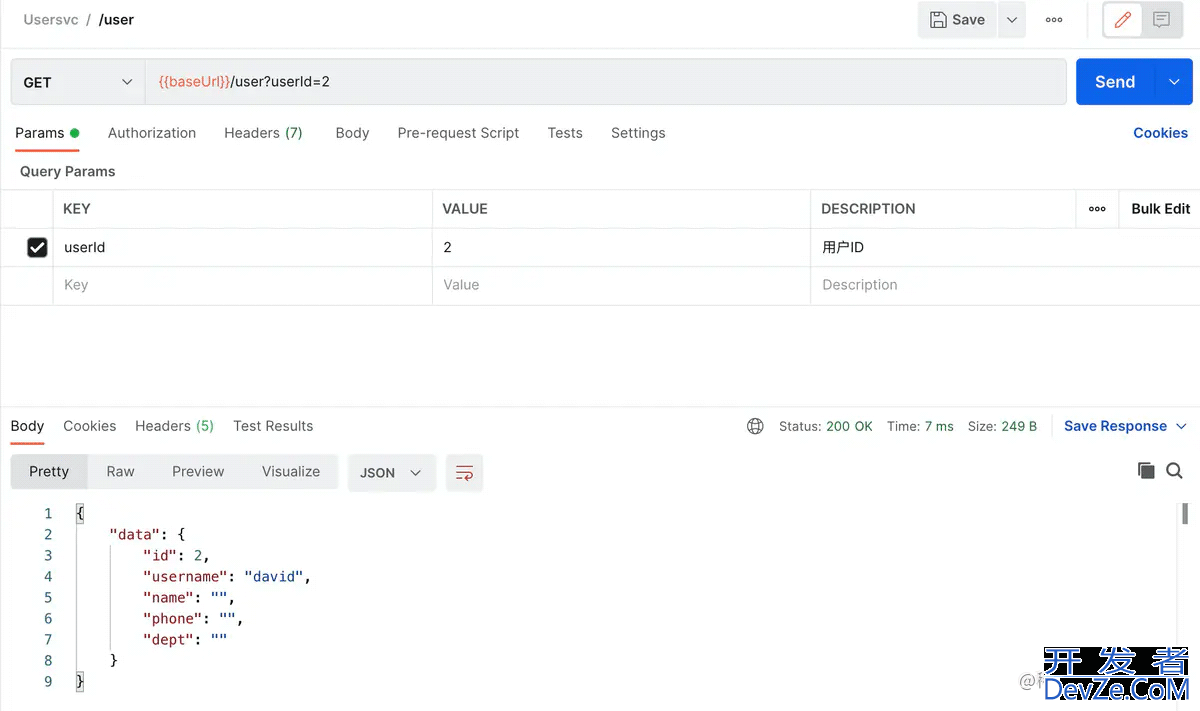Viewport: 1200px width, 711px height.
Task: Click the Save button
Action: click(957, 20)
